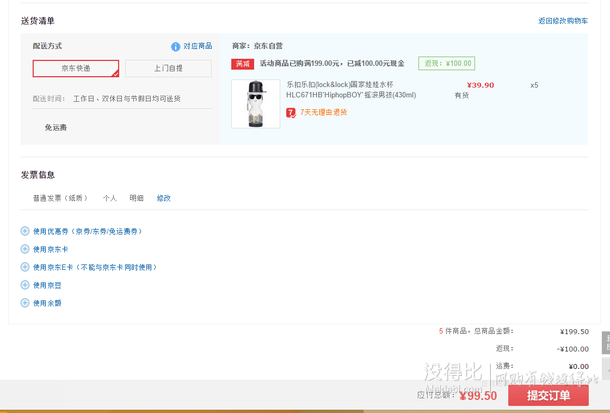
Task: Click delivery time text 工作日、双休日与节假日均可送货
Action: click(127, 99)
